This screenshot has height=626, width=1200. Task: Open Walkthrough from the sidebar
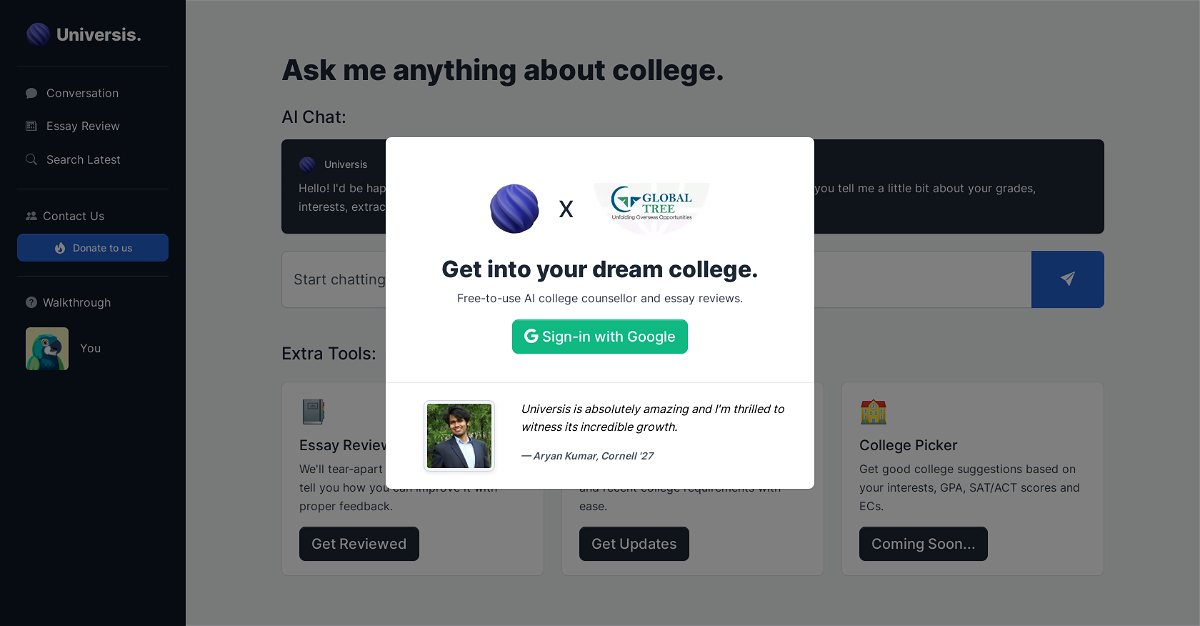click(x=77, y=303)
